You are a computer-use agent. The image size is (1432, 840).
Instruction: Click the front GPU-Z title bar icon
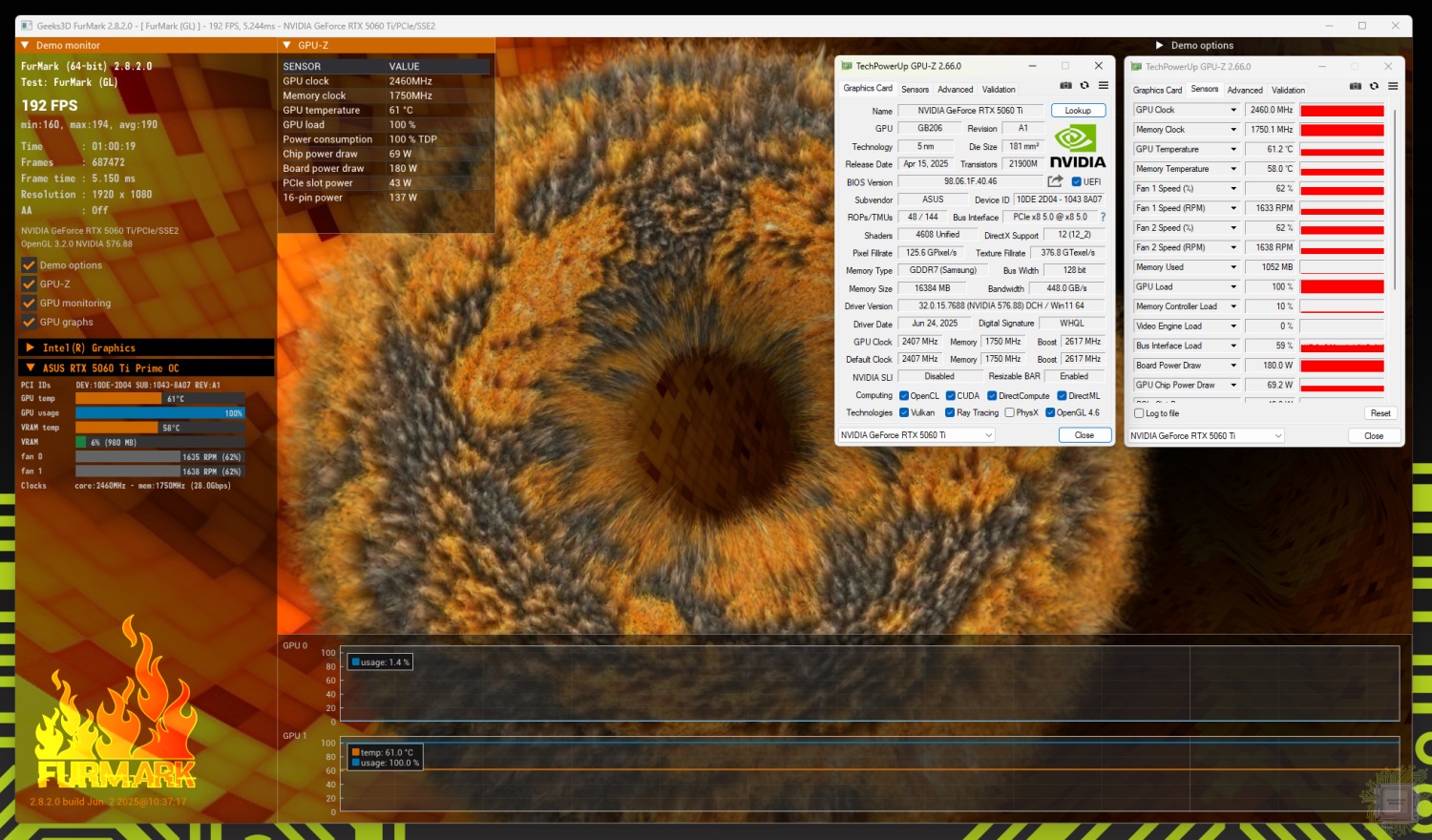[846, 66]
